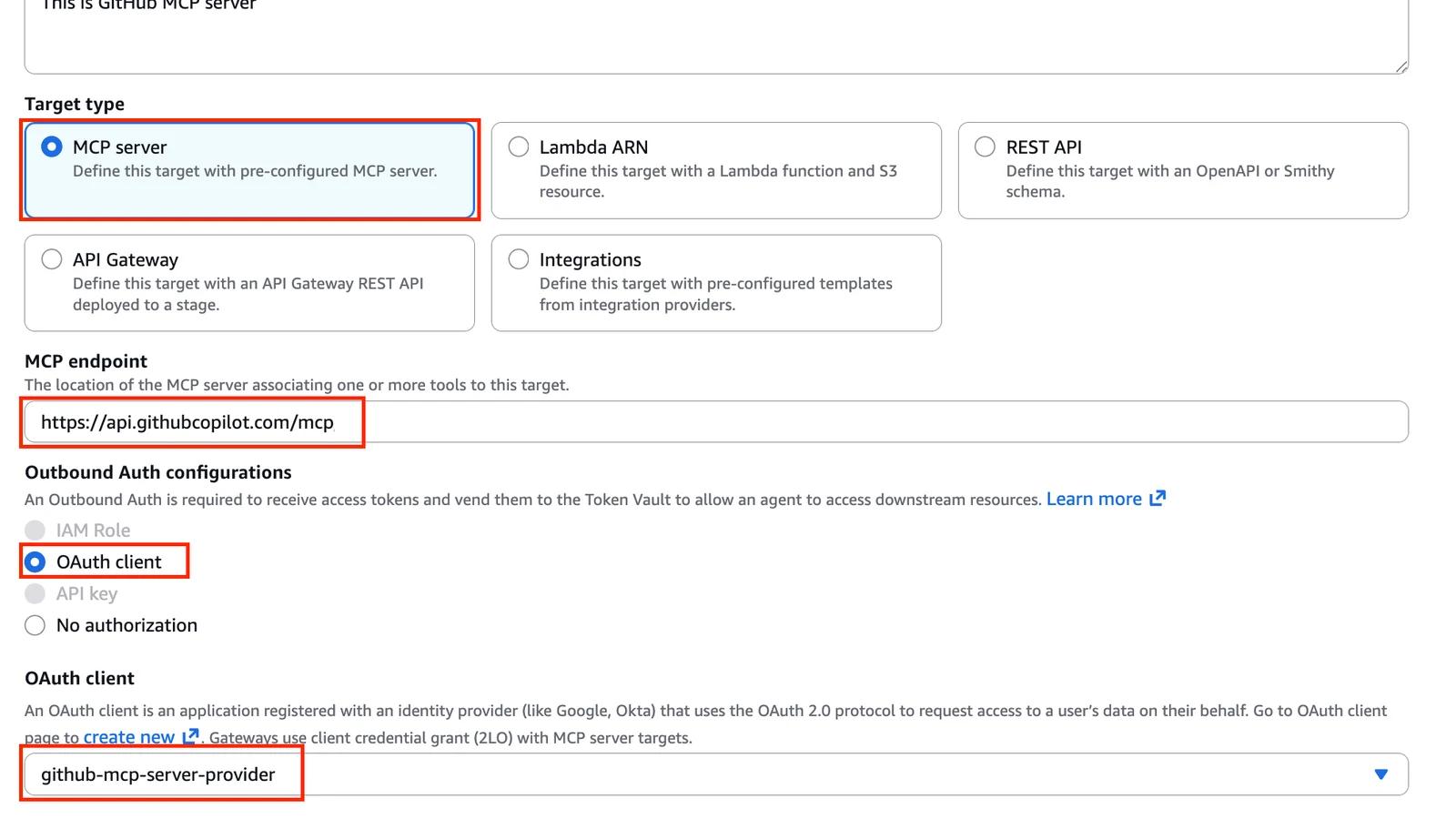Choose the OAuth client radio option
This screenshot has height=819, width=1456.
coord(35,562)
